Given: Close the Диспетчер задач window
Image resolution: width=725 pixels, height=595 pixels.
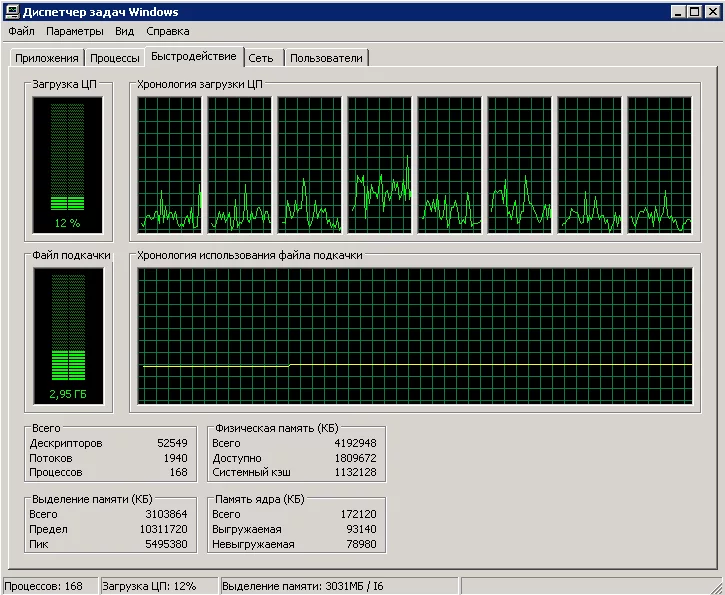Looking at the screenshot, I should coord(713,12).
